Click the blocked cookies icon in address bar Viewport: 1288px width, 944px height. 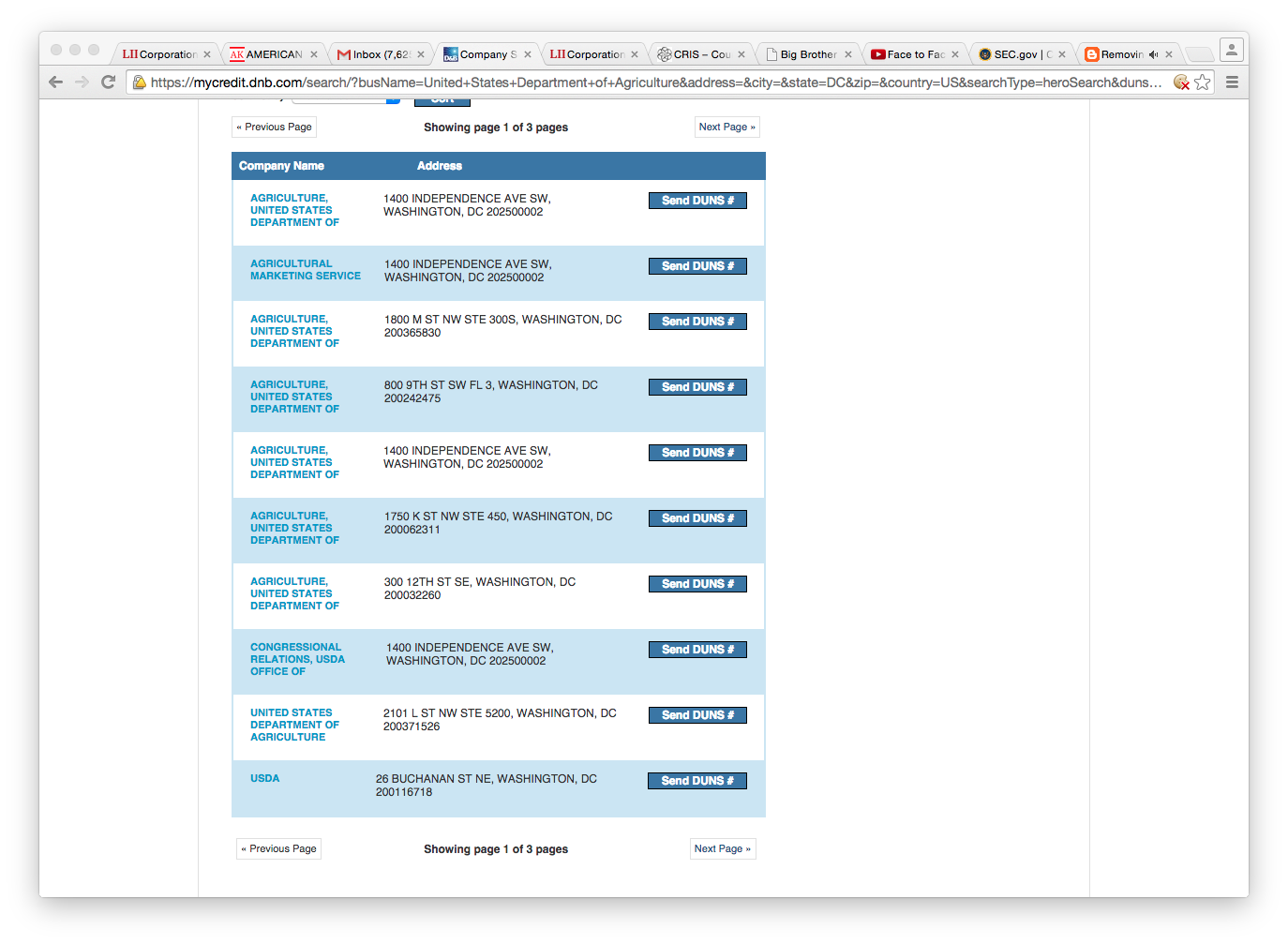pyautogui.click(x=1181, y=82)
